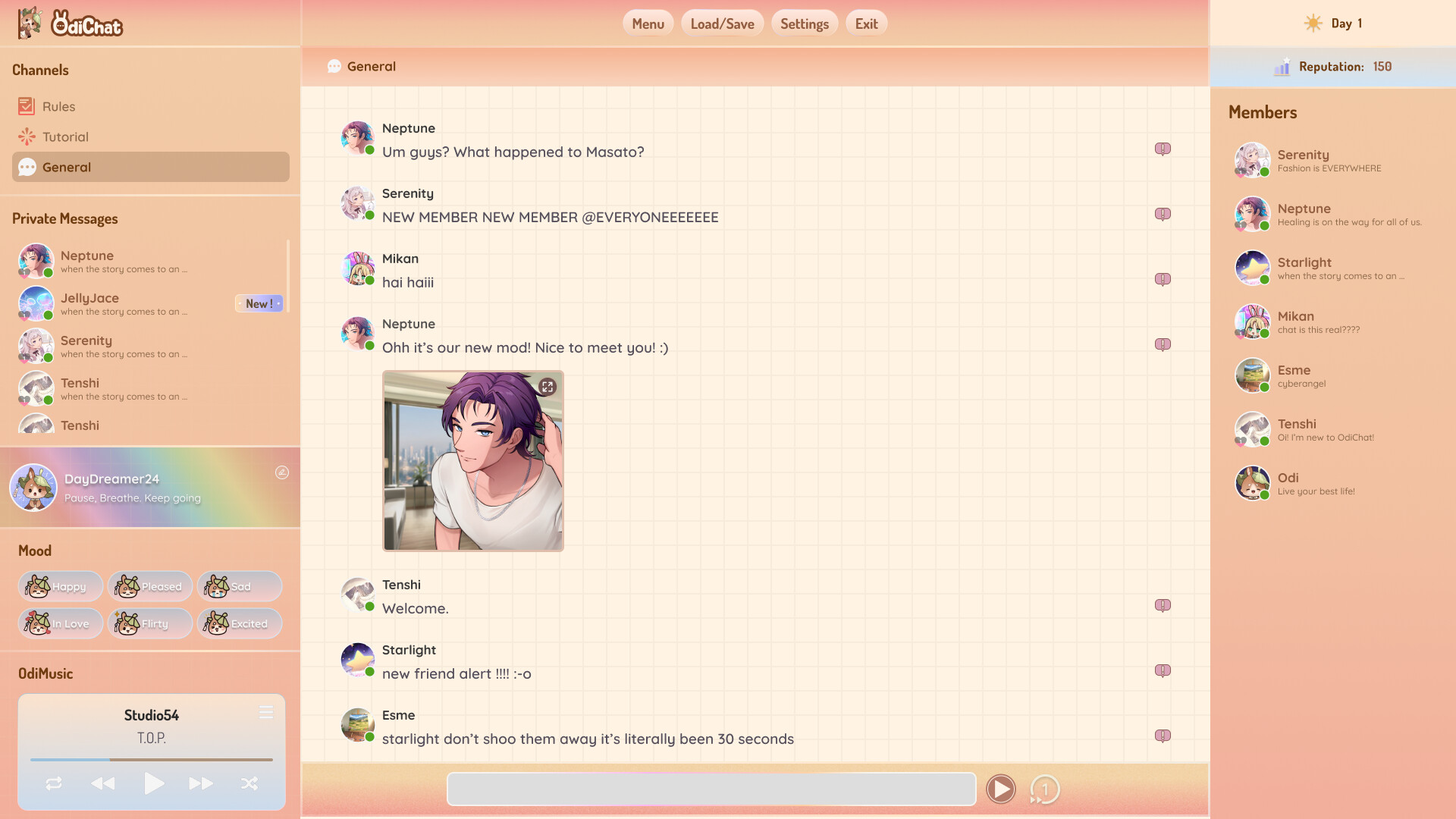Flag Starlight's 'new friend alert' message

[1163, 670]
